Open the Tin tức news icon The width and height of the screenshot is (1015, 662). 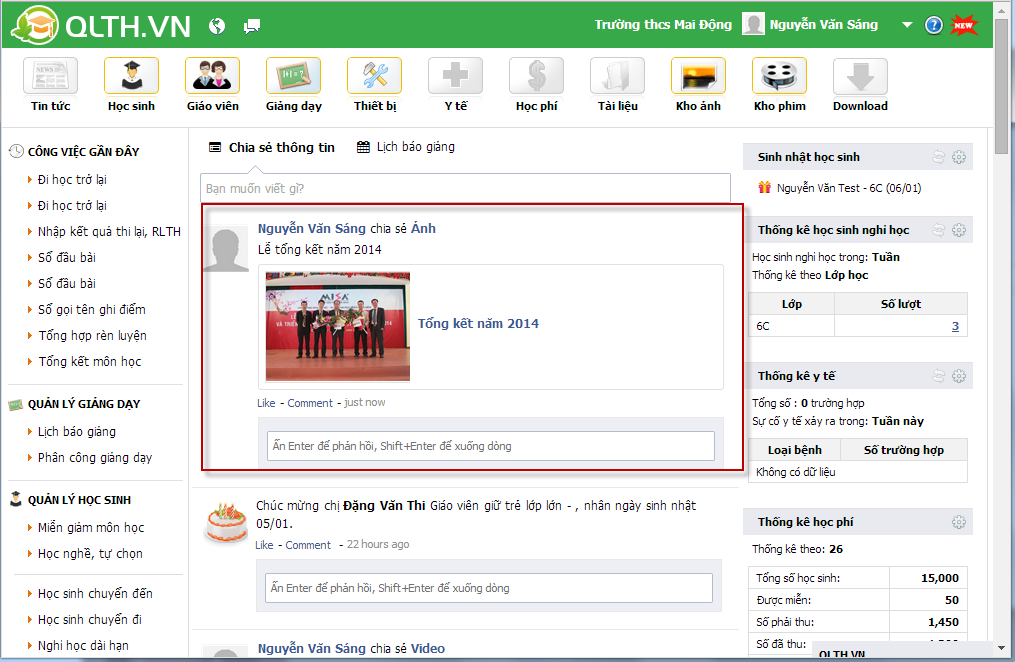coord(50,76)
